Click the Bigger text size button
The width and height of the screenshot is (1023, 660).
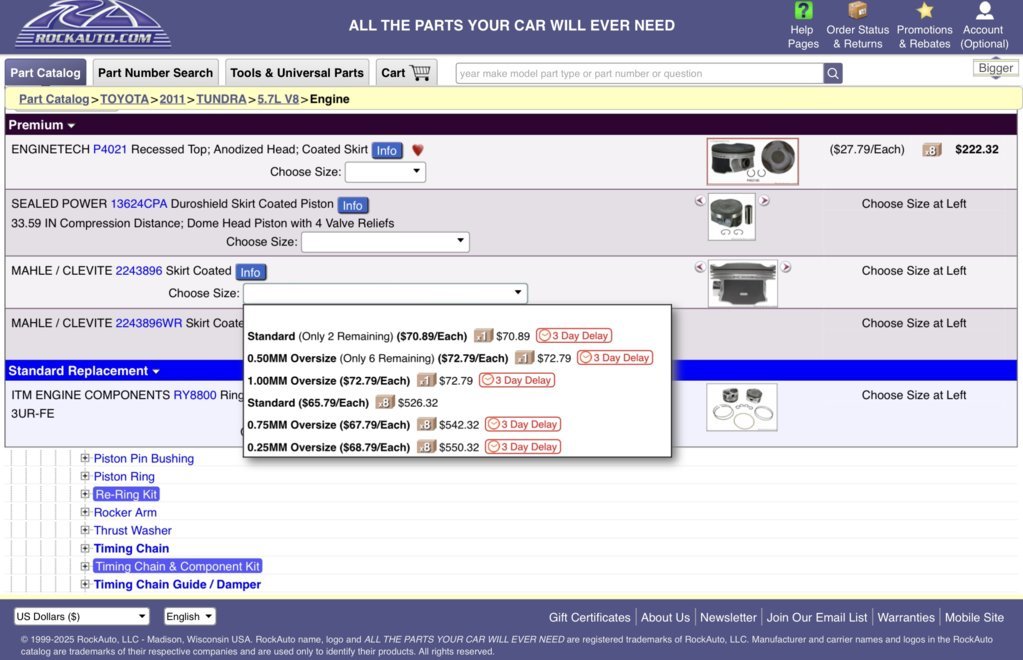pyautogui.click(x=996, y=68)
